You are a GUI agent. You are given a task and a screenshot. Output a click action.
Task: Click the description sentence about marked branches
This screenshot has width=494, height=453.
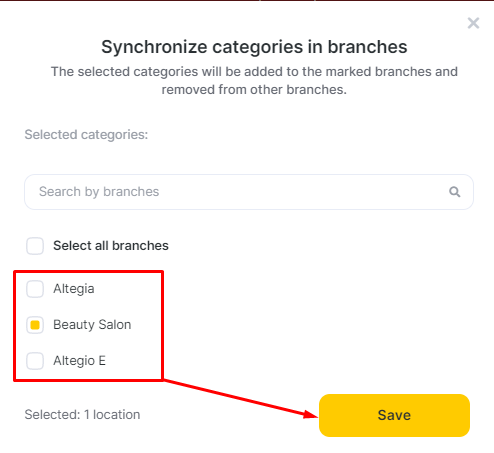(x=254, y=80)
